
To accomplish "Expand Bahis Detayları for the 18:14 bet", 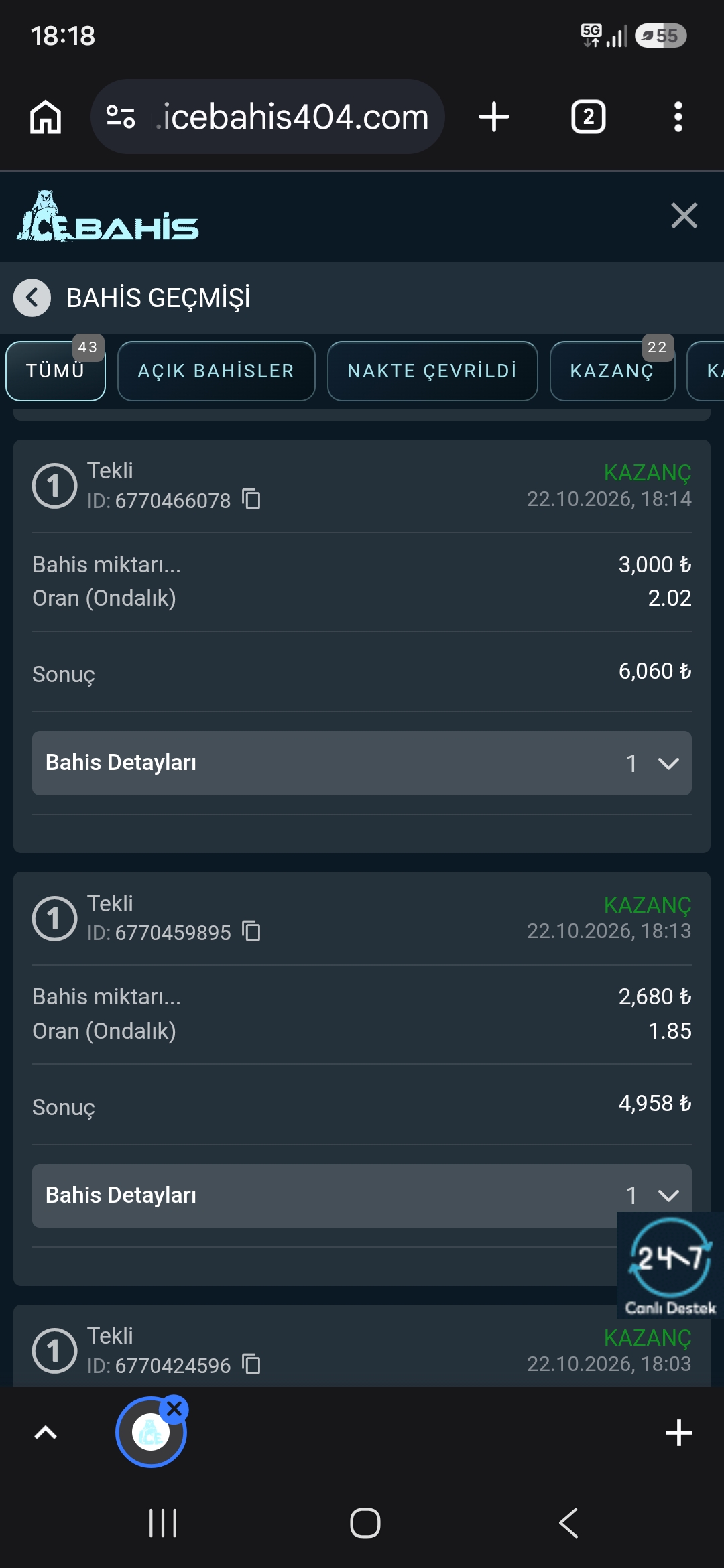I will pyautogui.click(x=362, y=763).
